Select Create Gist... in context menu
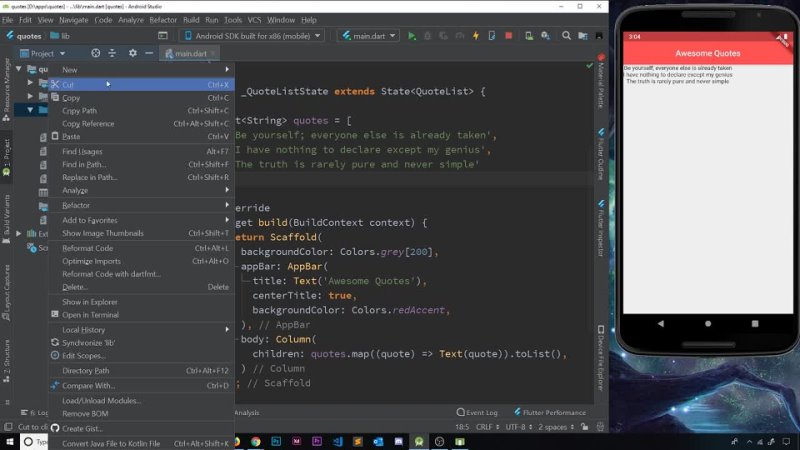The height and width of the screenshot is (450, 800). [141, 429]
